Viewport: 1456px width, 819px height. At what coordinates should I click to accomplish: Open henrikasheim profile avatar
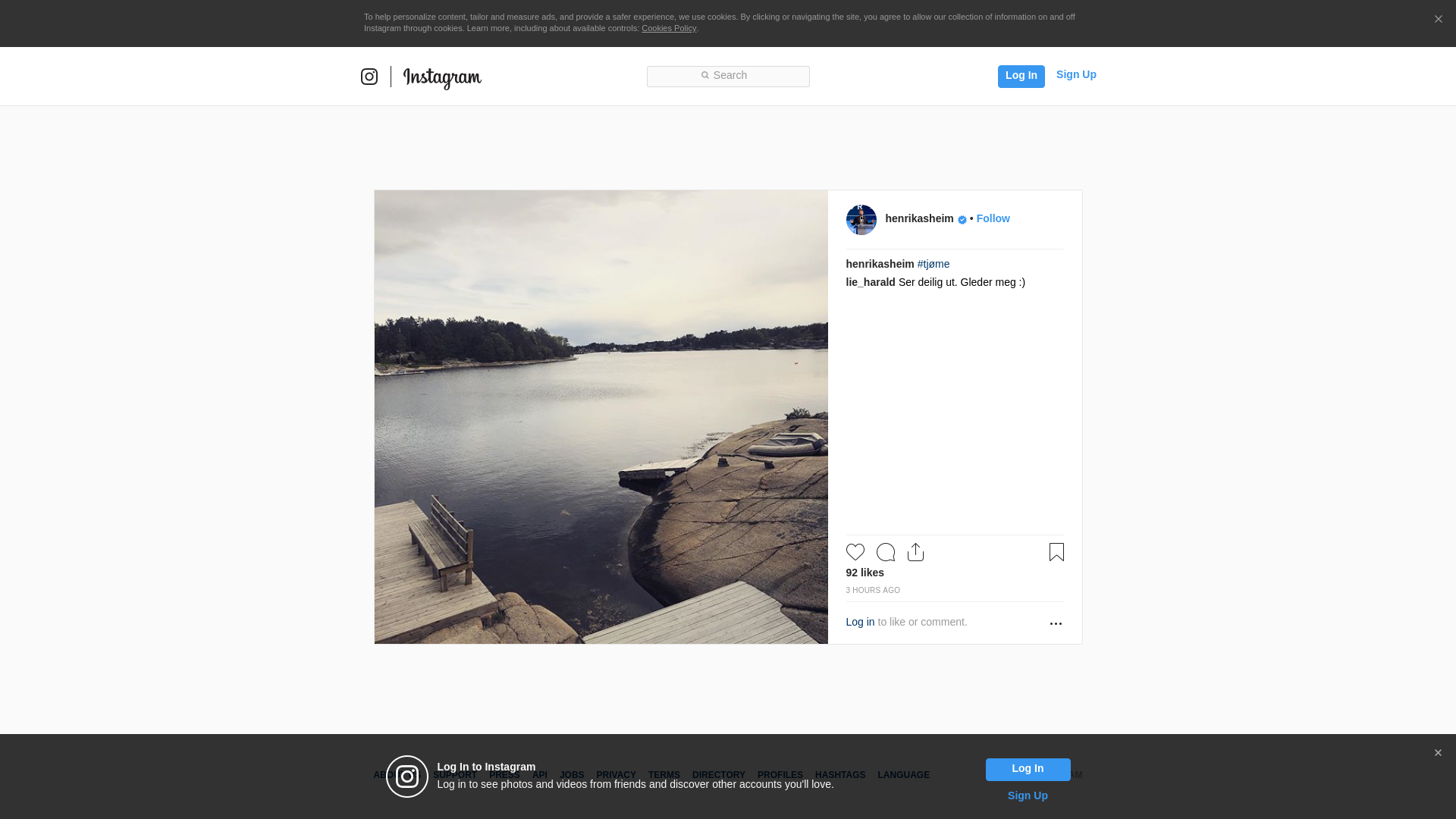861,220
